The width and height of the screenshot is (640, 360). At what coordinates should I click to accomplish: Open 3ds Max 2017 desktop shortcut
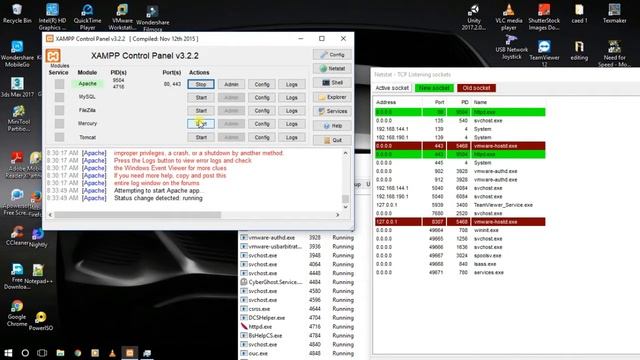[x=17, y=87]
